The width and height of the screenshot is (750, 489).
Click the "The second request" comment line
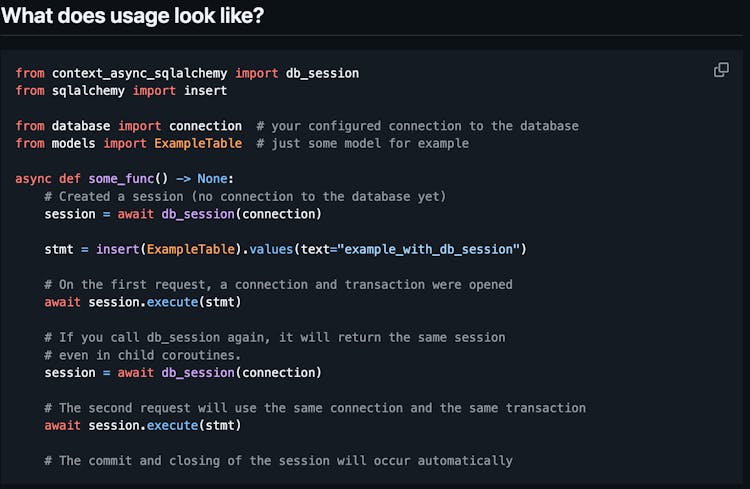pyautogui.click(x=315, y=408)
